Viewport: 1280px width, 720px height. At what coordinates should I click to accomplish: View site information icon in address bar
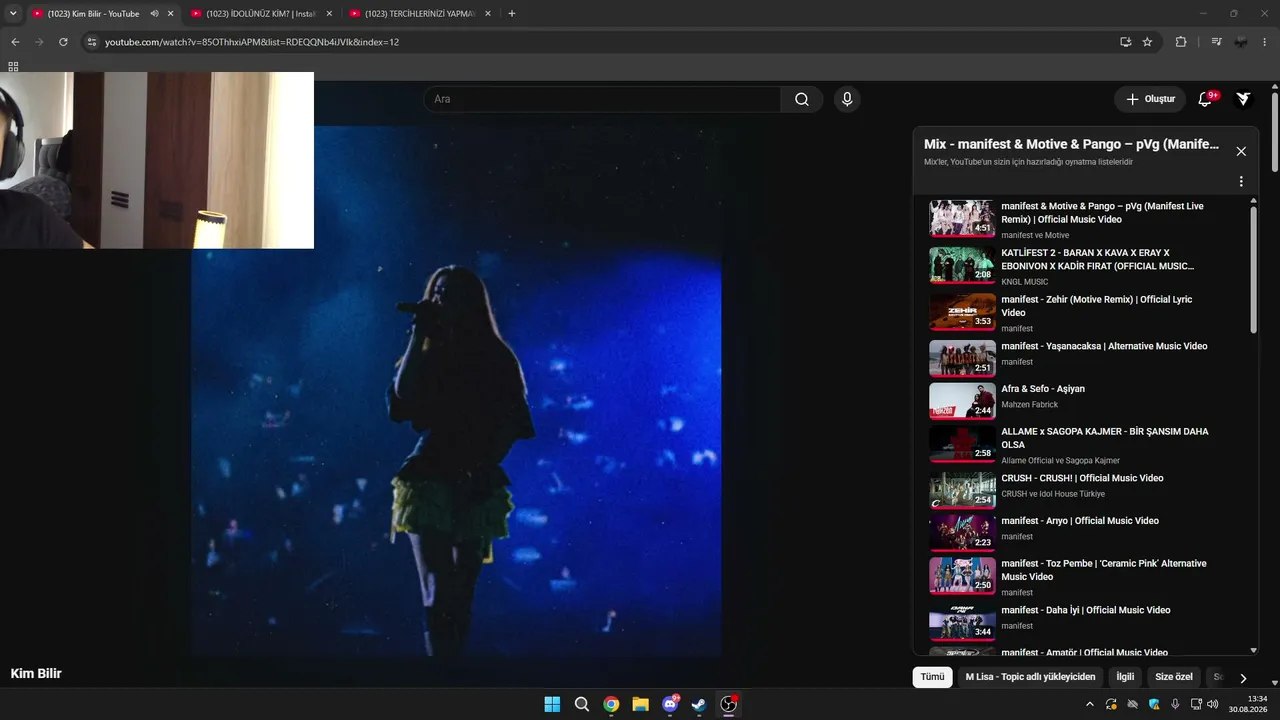pyautogui.click(x=91, y=42)
